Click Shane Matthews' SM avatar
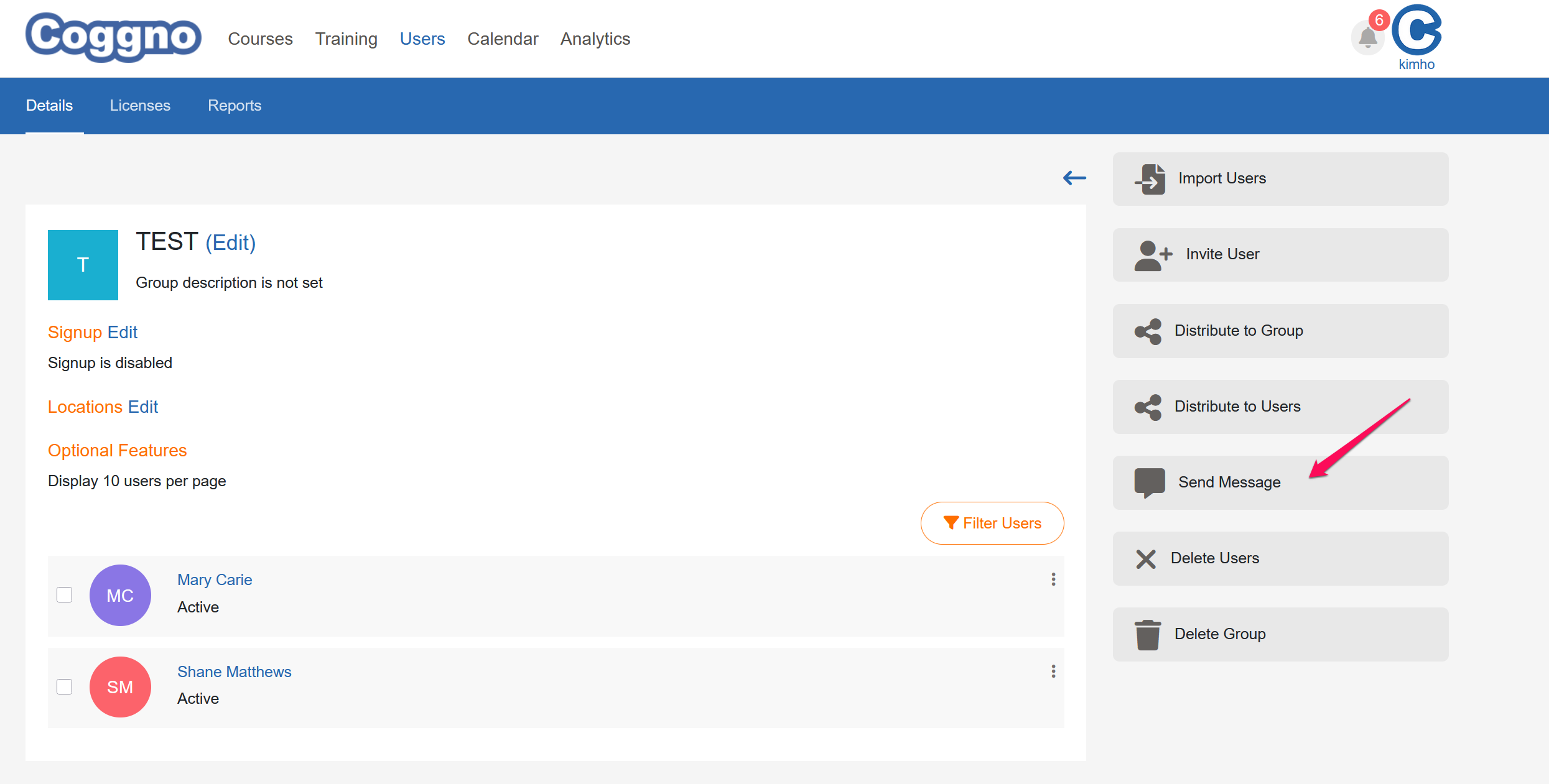Viewport: 1549px width, 784px height. [120, 687]
